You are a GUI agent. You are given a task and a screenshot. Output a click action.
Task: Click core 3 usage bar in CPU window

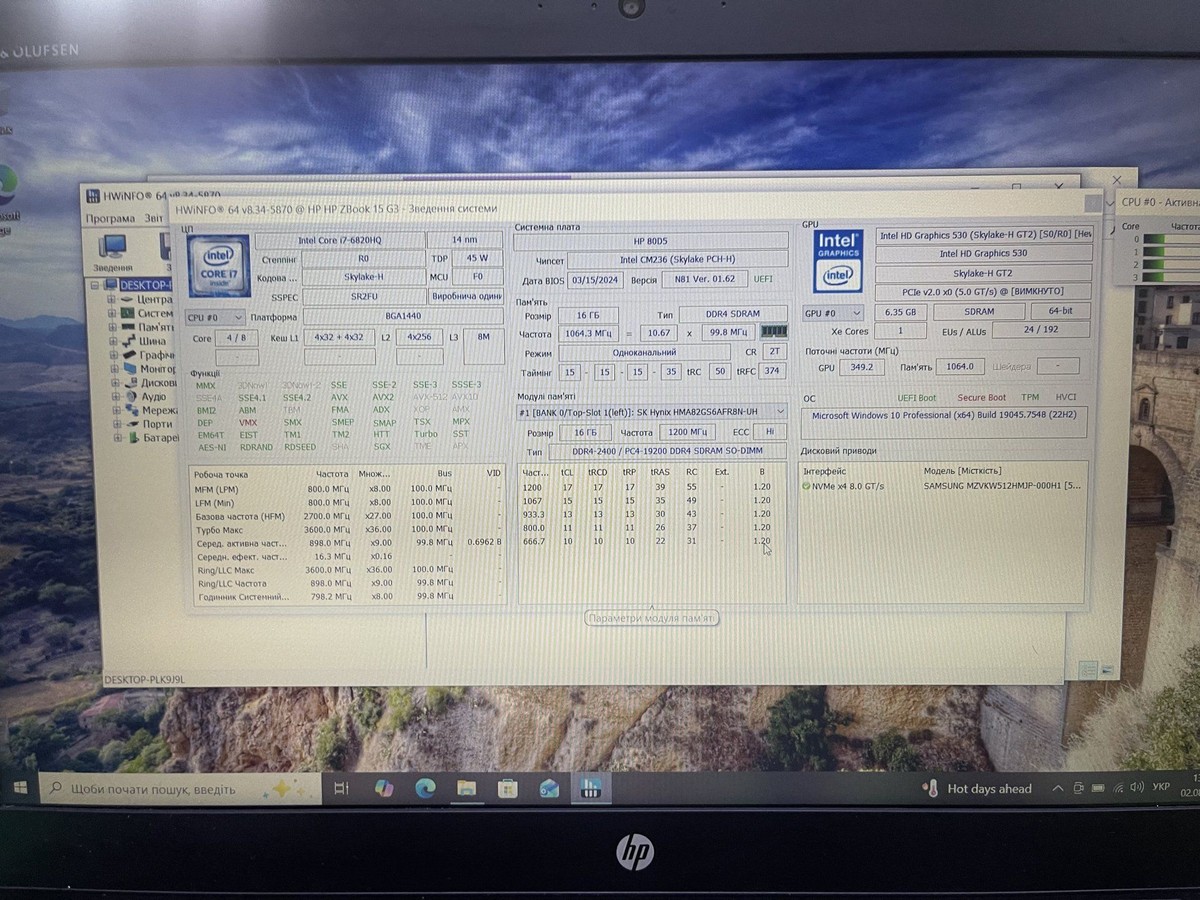1170,277
